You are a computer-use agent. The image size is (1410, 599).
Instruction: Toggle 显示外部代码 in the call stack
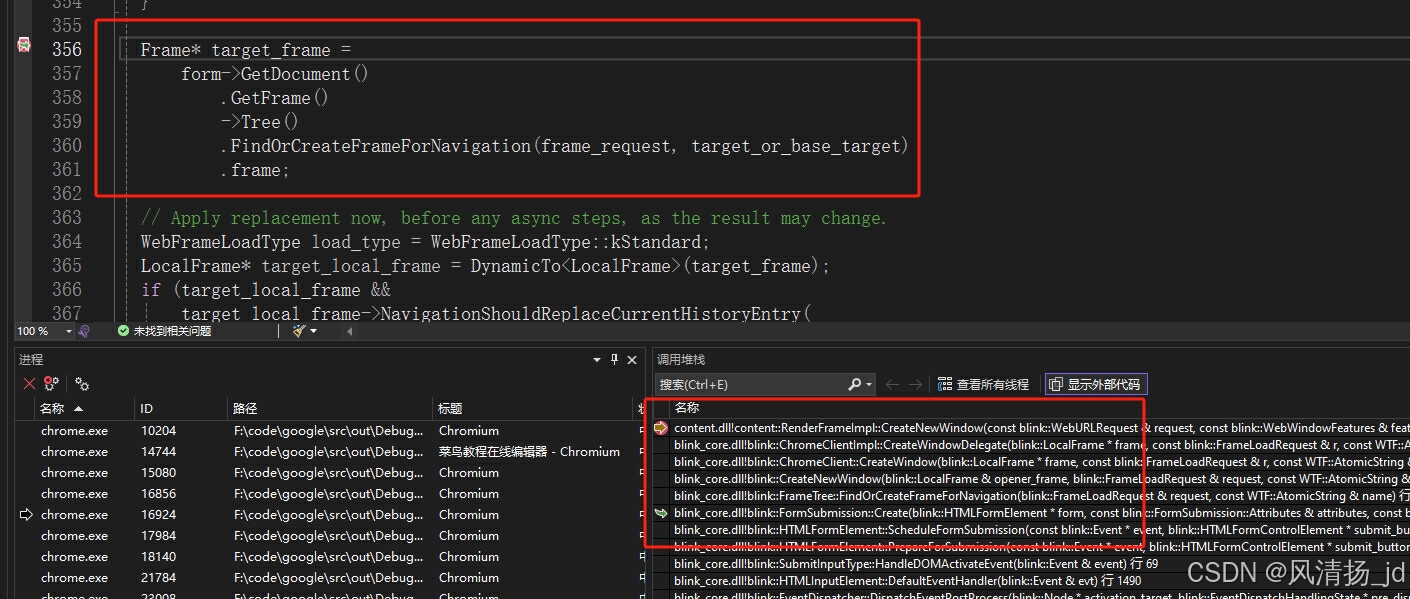[x=1095, y=384]
